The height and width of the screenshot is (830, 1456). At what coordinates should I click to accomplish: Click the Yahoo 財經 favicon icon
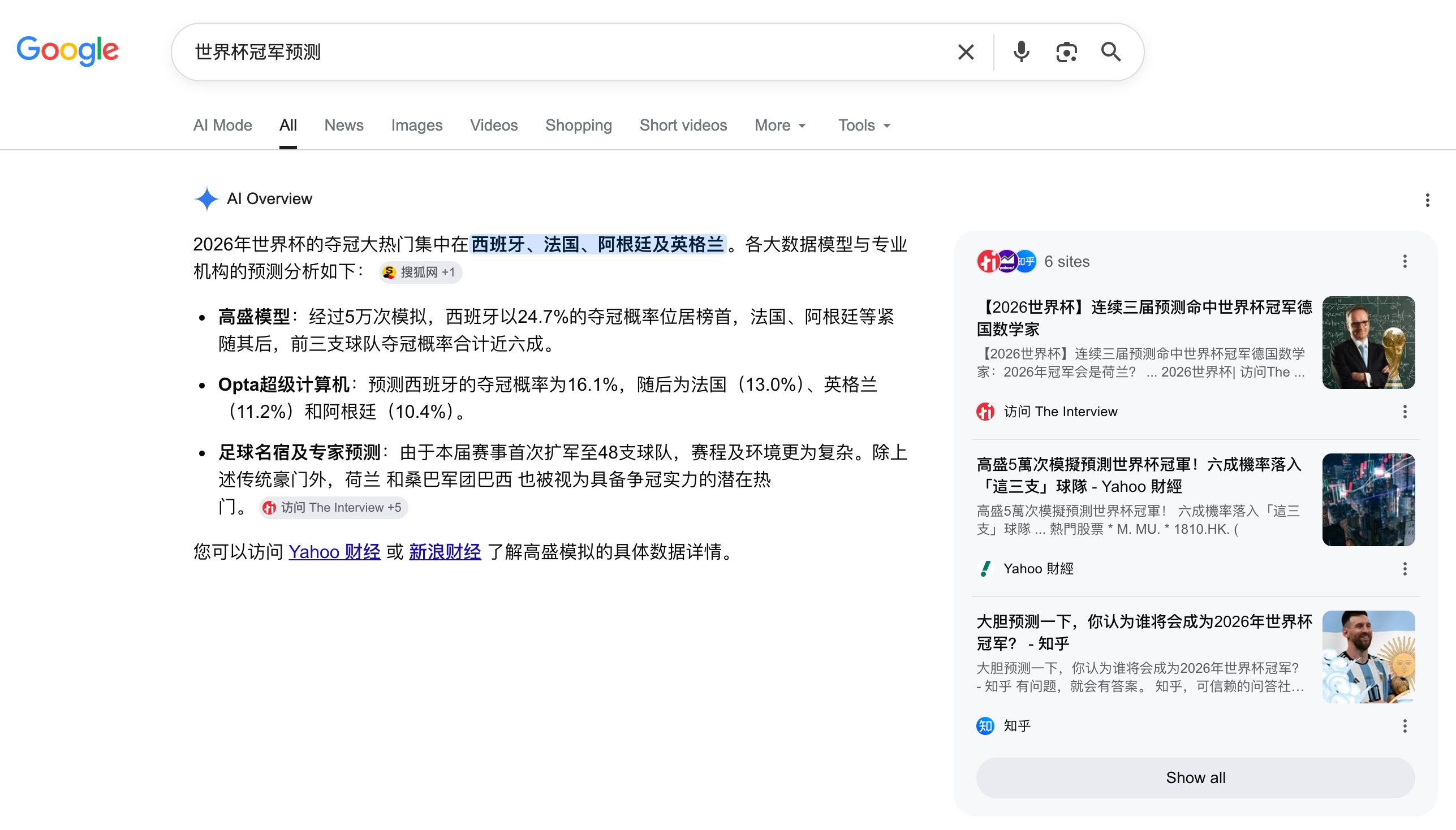coord(985,569)
